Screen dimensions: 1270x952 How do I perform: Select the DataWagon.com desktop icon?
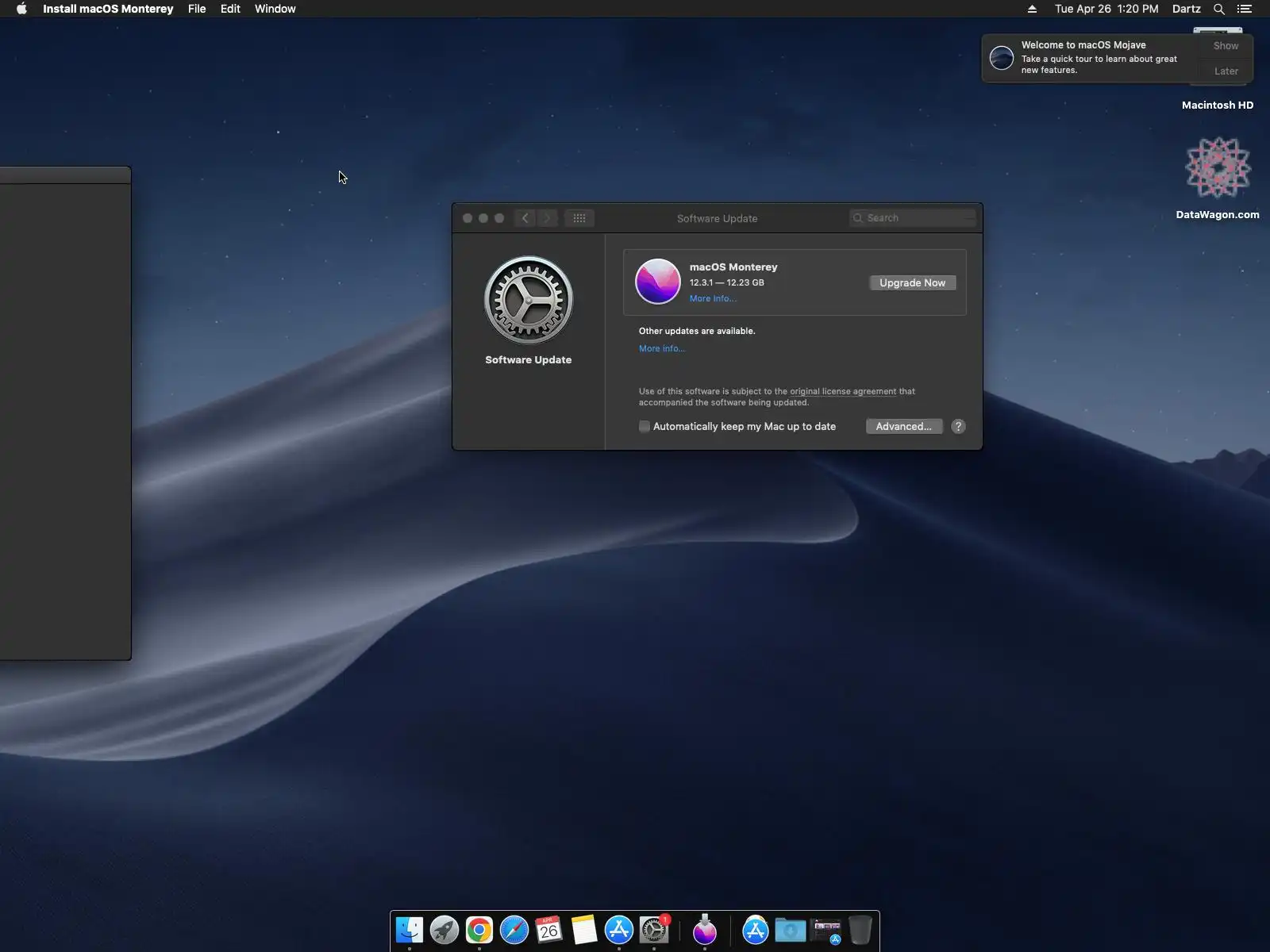point(1218,168)
